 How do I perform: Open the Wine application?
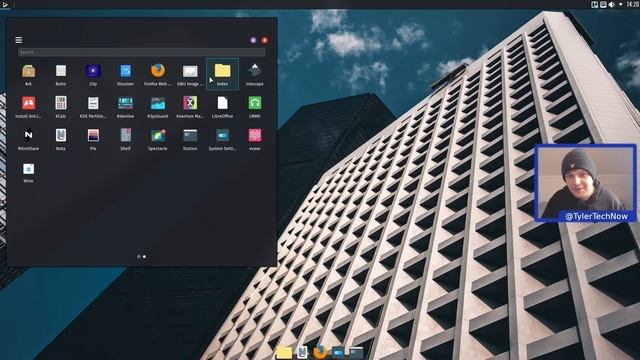point(28,172)
